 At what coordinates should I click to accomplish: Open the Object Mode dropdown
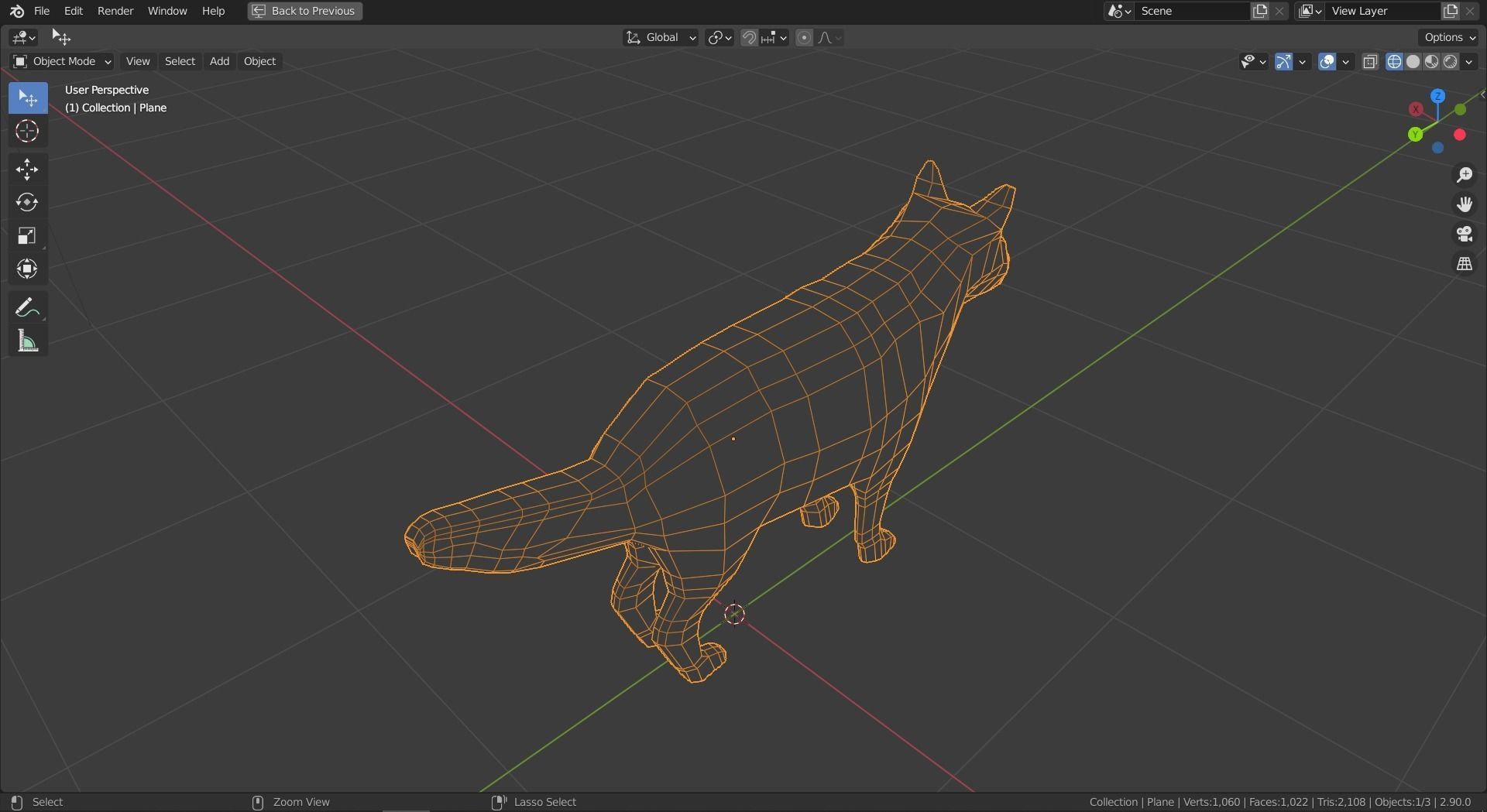tap(62, 62)
